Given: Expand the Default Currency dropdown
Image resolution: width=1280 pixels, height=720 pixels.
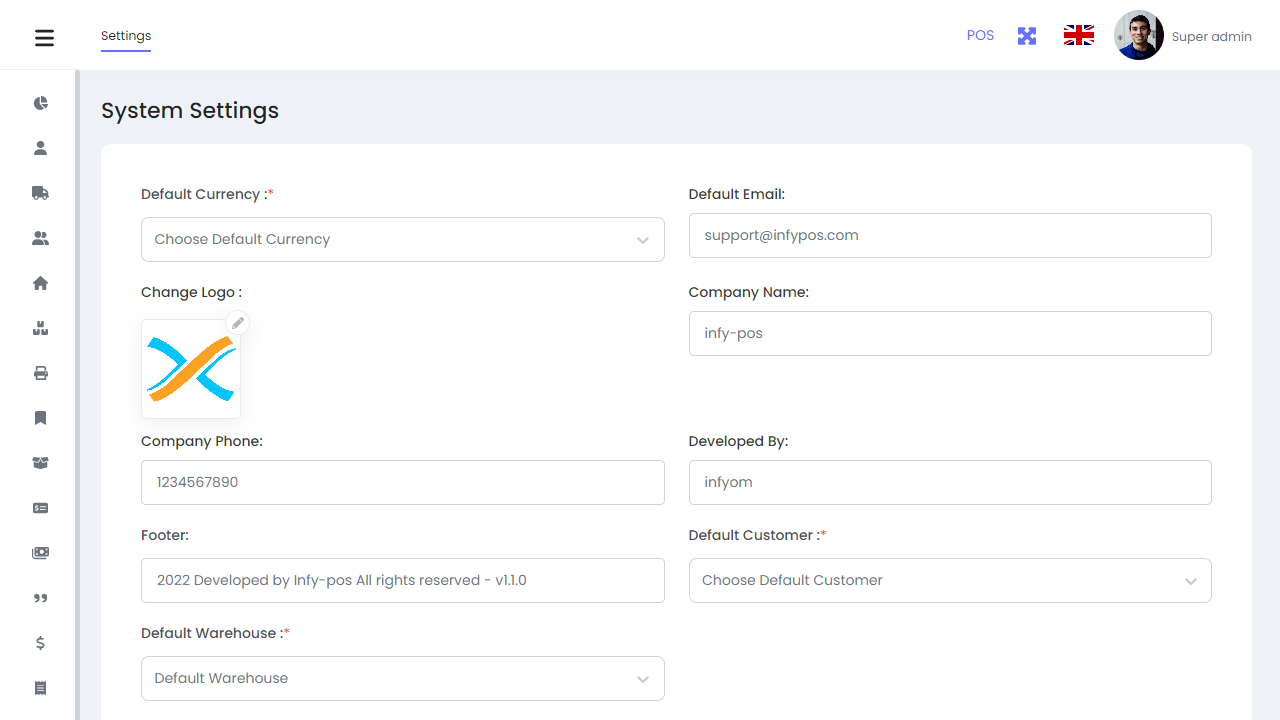Looking at the screenshot, I should point(402,240).
